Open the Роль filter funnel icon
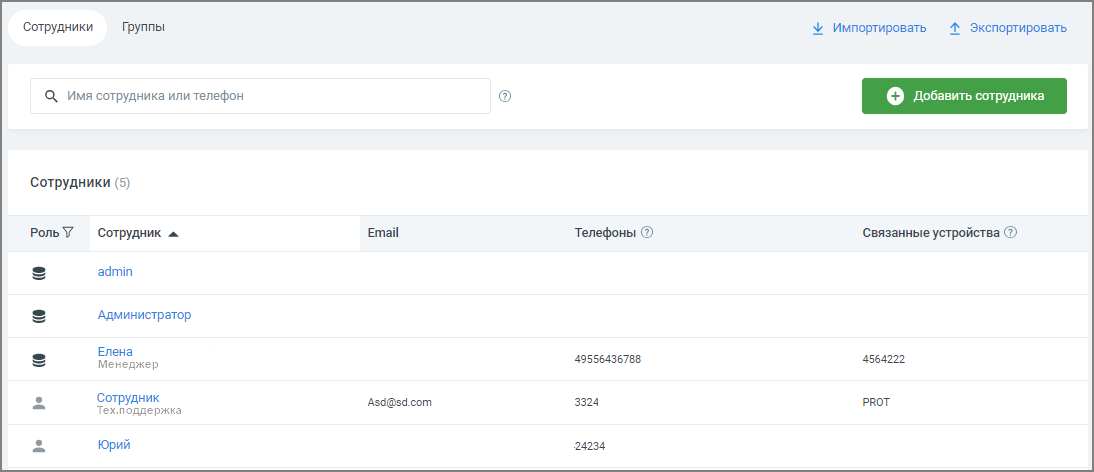1094x472 pixels. (68, 233)
